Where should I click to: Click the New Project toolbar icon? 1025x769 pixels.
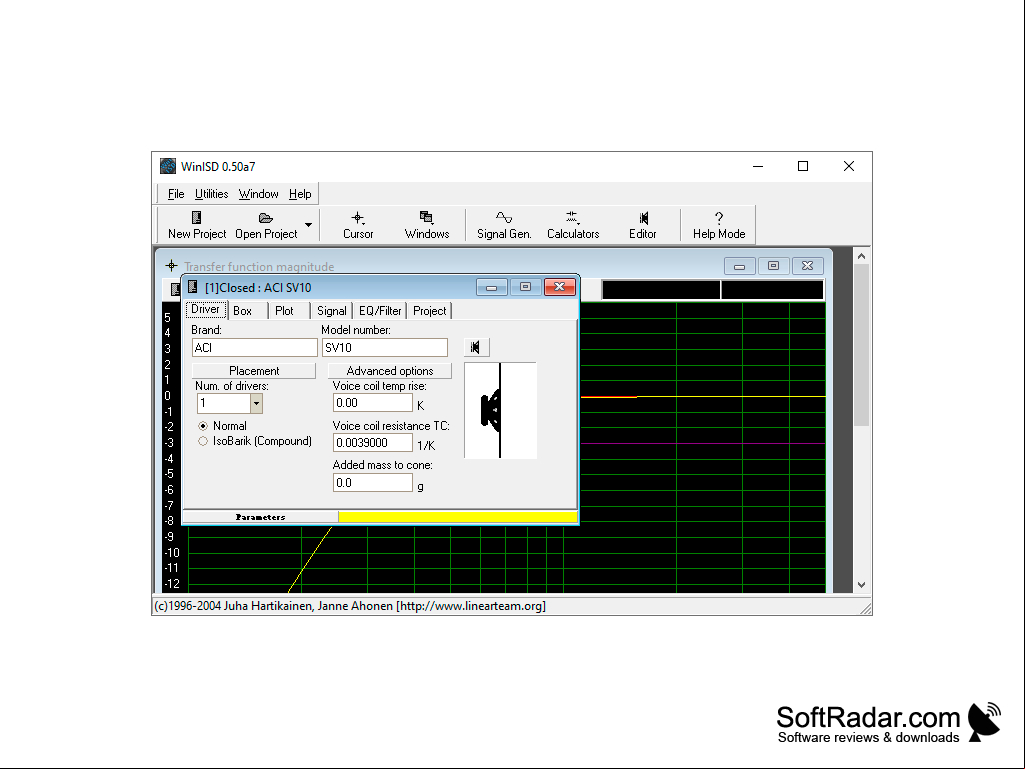(197, 225)
